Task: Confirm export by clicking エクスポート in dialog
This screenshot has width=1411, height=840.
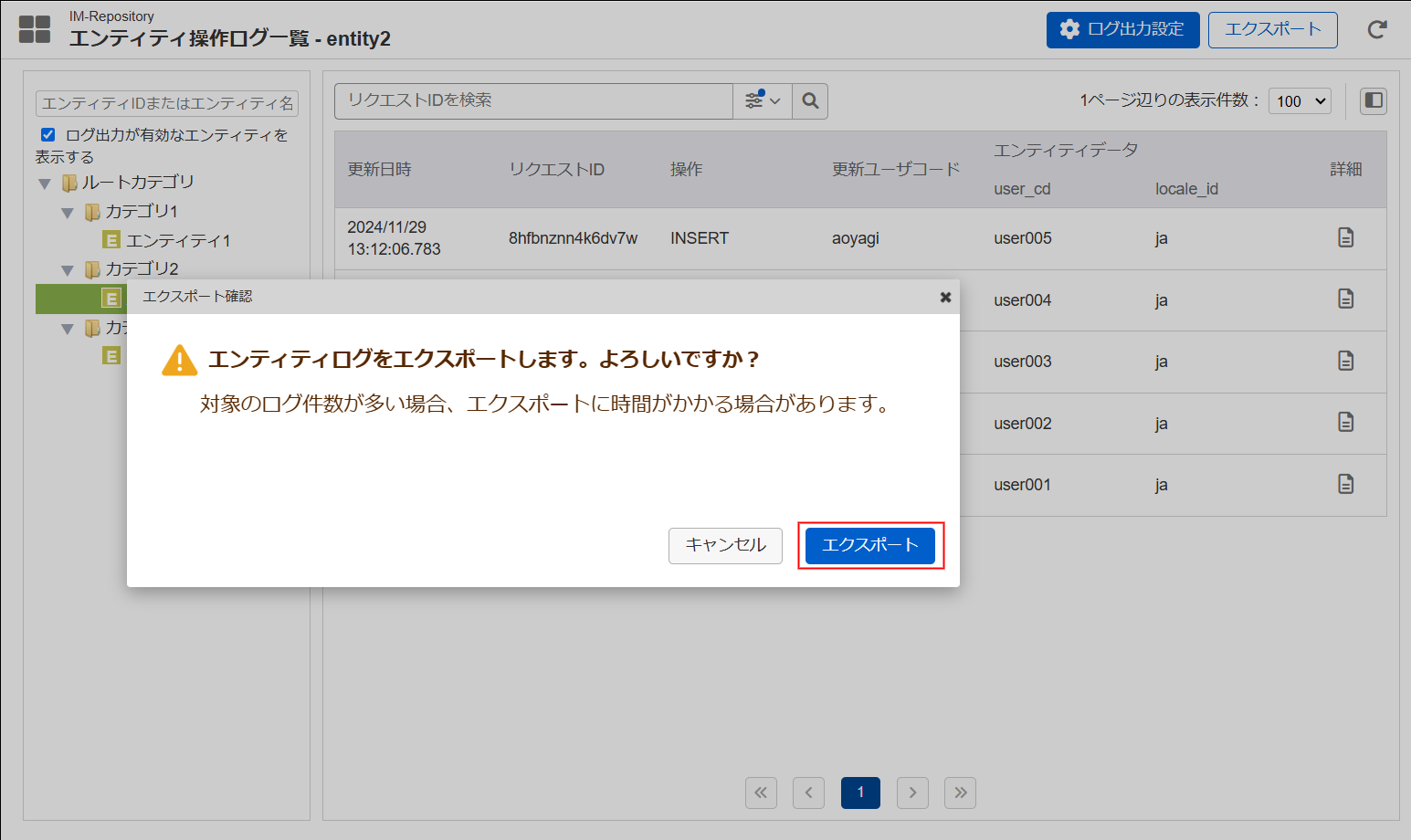Action: [x=869, y=545]
